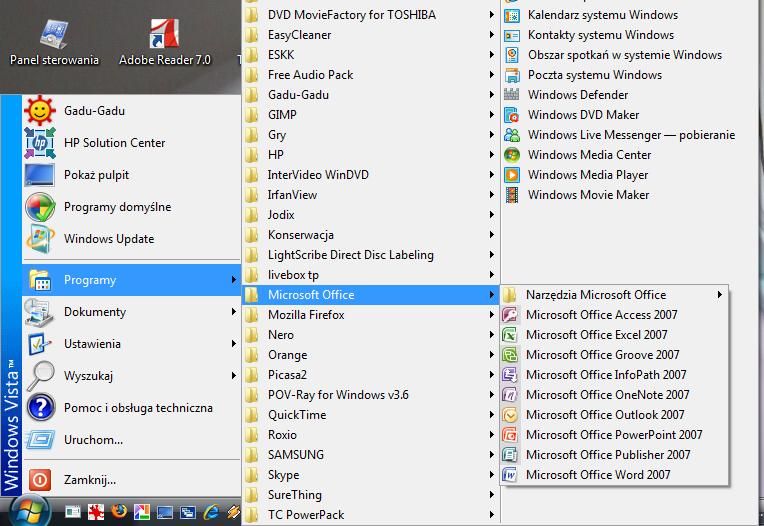Expand the QuickTime folder arrow
764x526 pixels.
(492, 414)
